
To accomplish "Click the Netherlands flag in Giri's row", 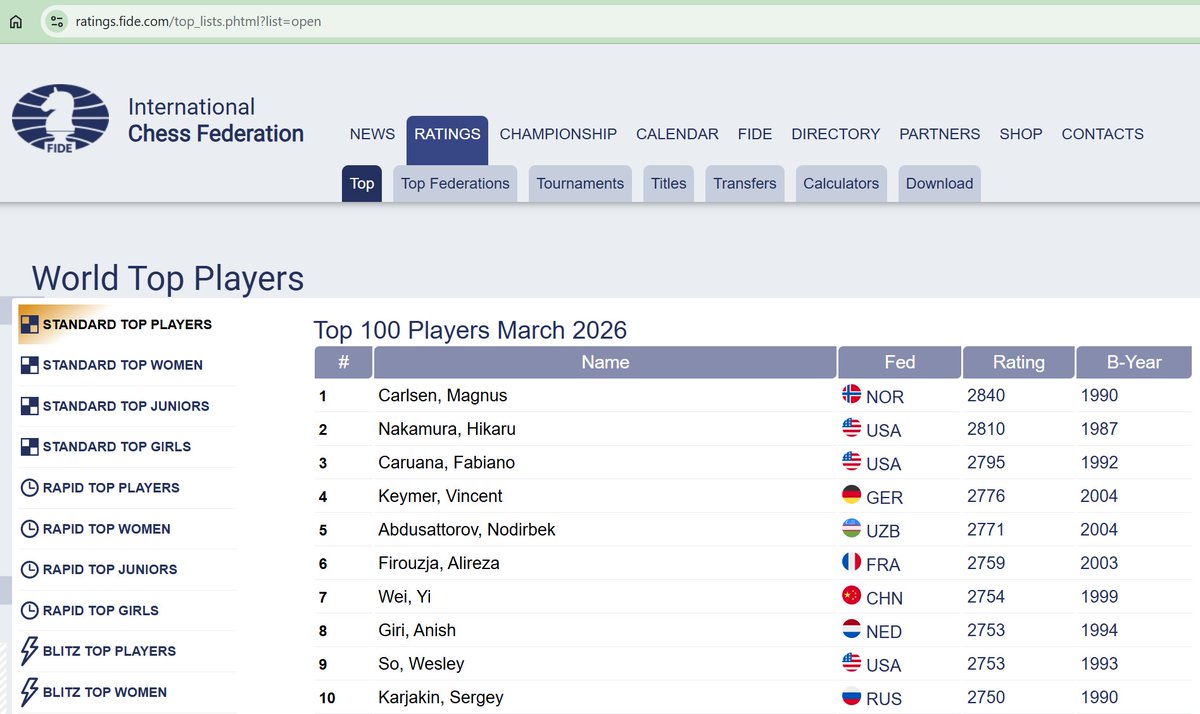I will [852, 628].
